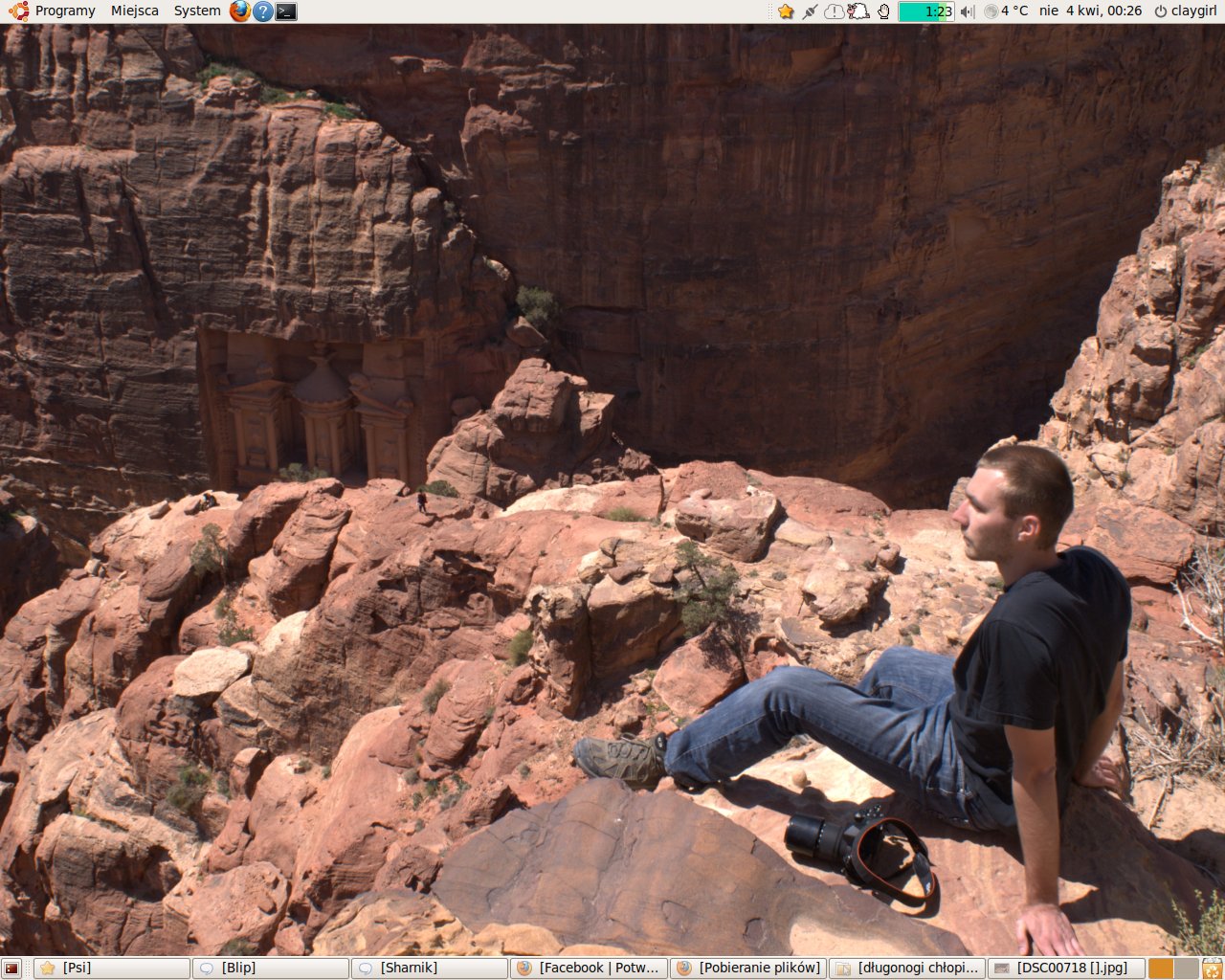The width and height of the screenshot is (1225, 980).
Task: Click the sheep tray icon
Action: 858,11
